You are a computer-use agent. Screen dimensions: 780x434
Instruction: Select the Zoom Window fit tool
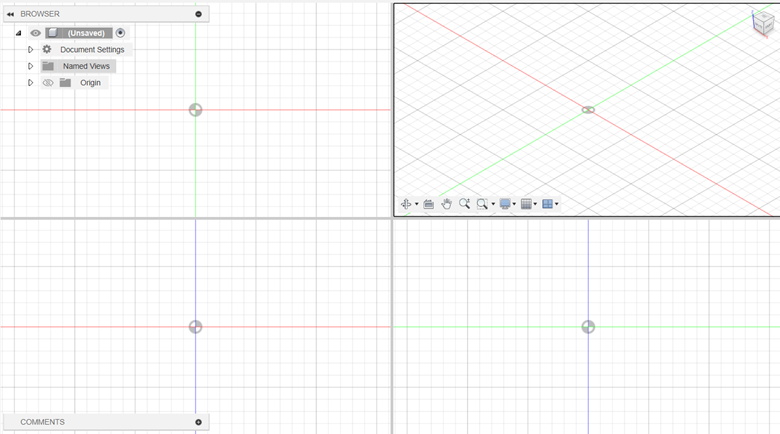coord(482,204)
